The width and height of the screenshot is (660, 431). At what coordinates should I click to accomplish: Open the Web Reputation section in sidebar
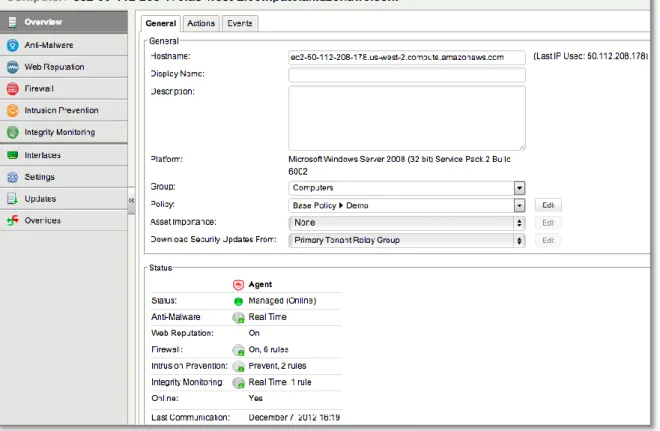[64, 67]
